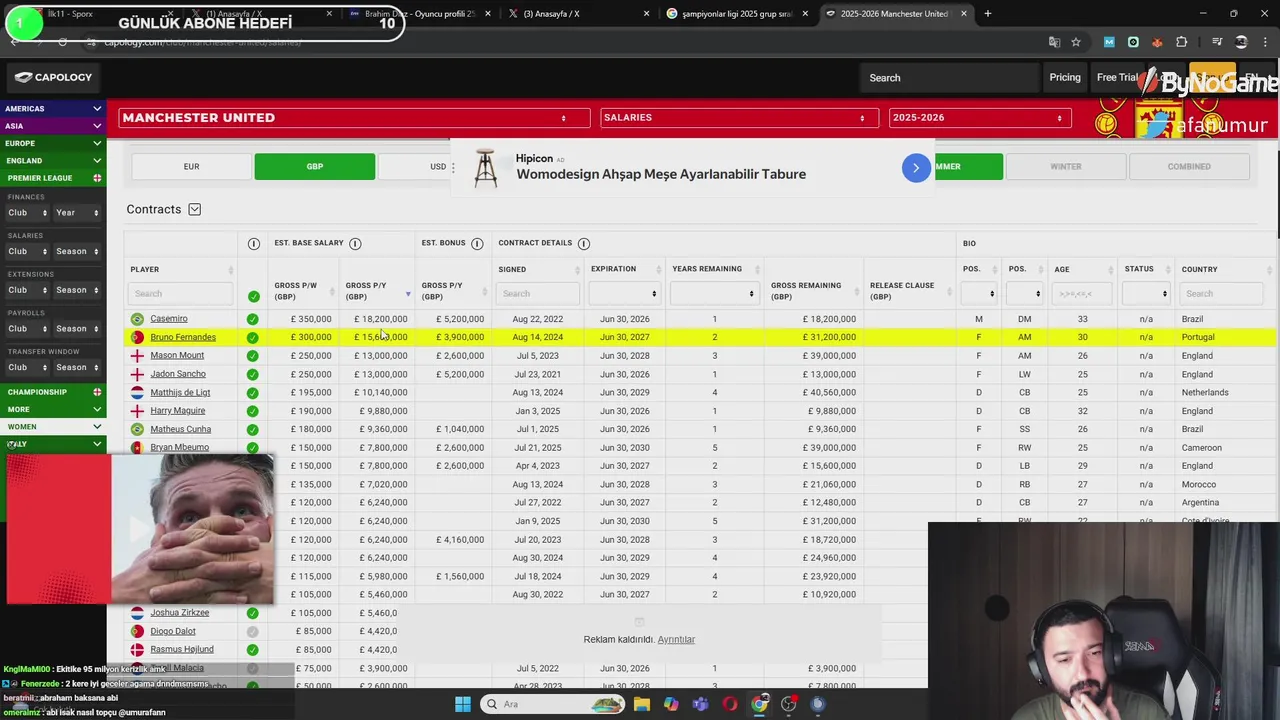Open info icon next to Contract Details
1280x720 pixels.
click(584, 243)
